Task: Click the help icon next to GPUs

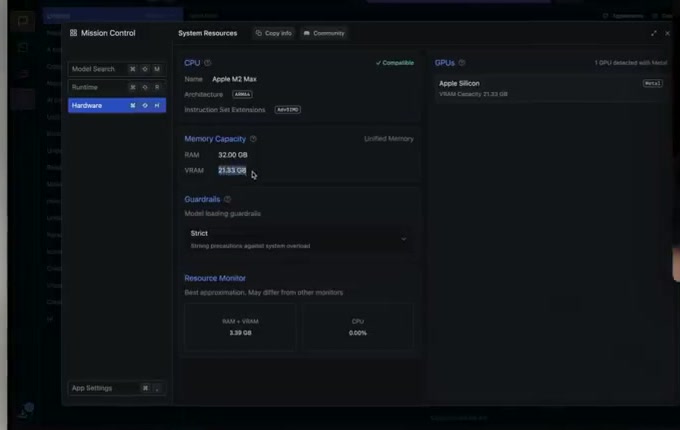Action: (x=463, y=63)
